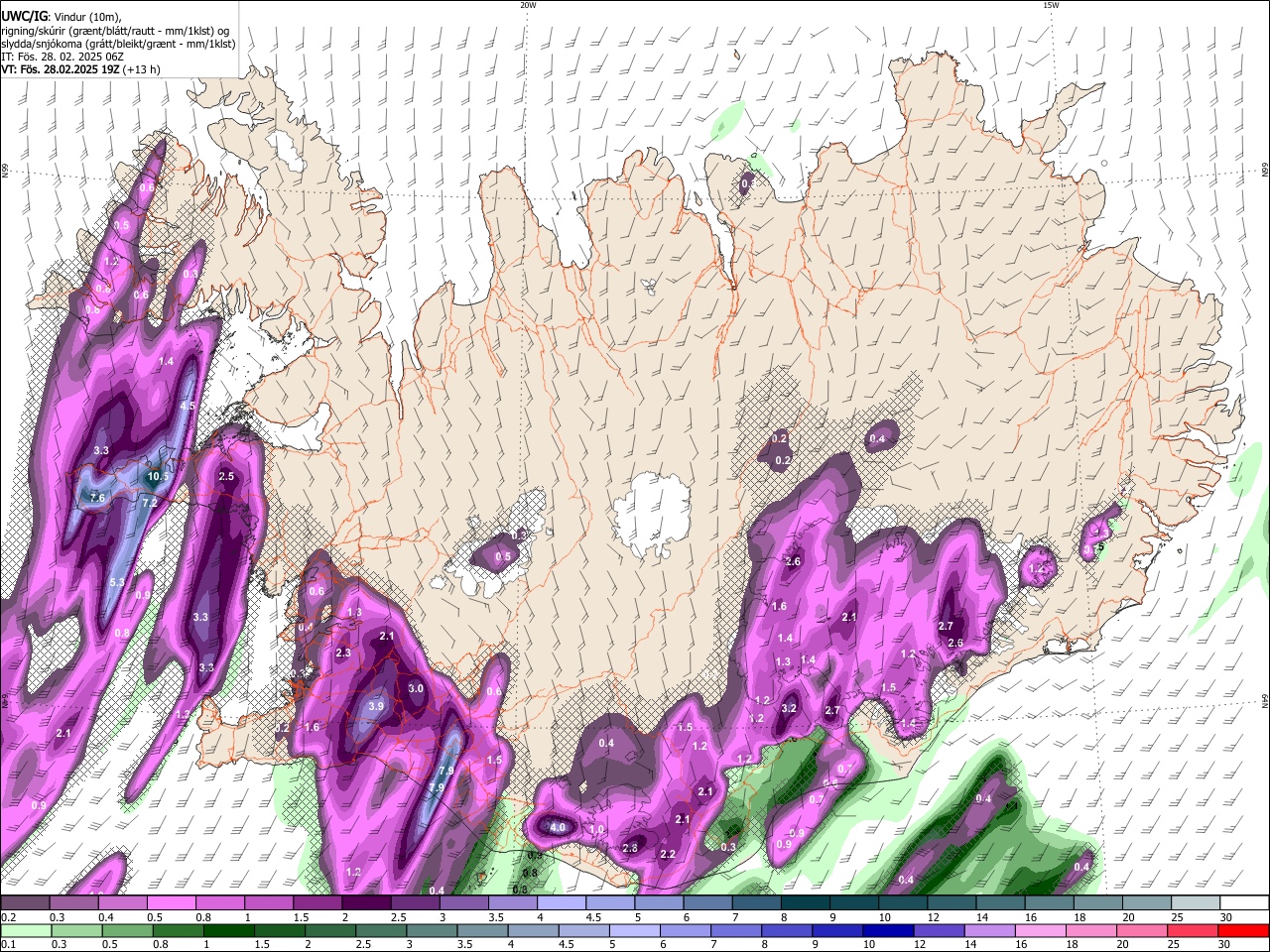Screen dimensions: 1270x952
Task: Click the 3.9 value label on the map
Action: tap(376, 706)
